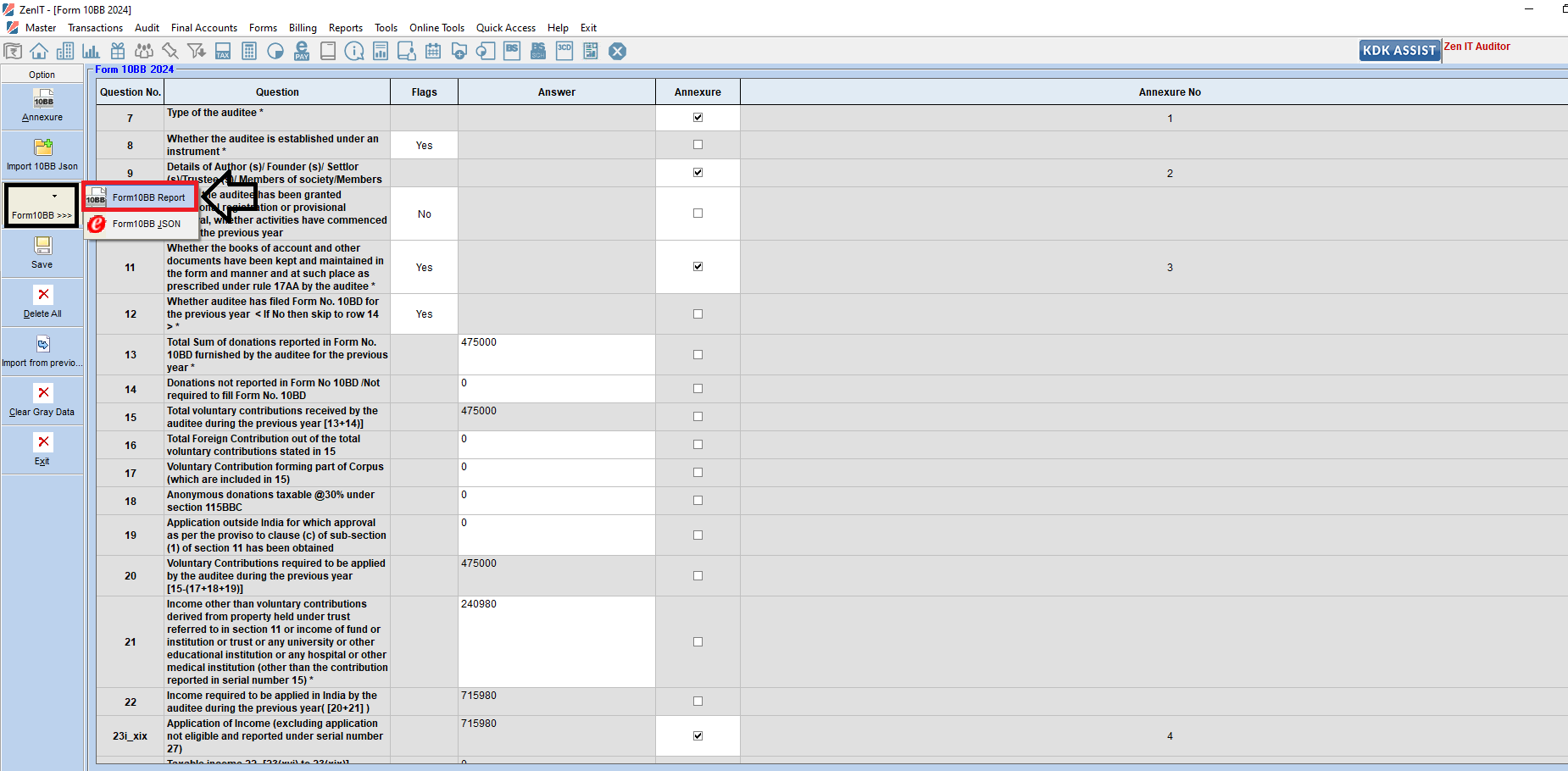Click the Save sidebar button

42,253
